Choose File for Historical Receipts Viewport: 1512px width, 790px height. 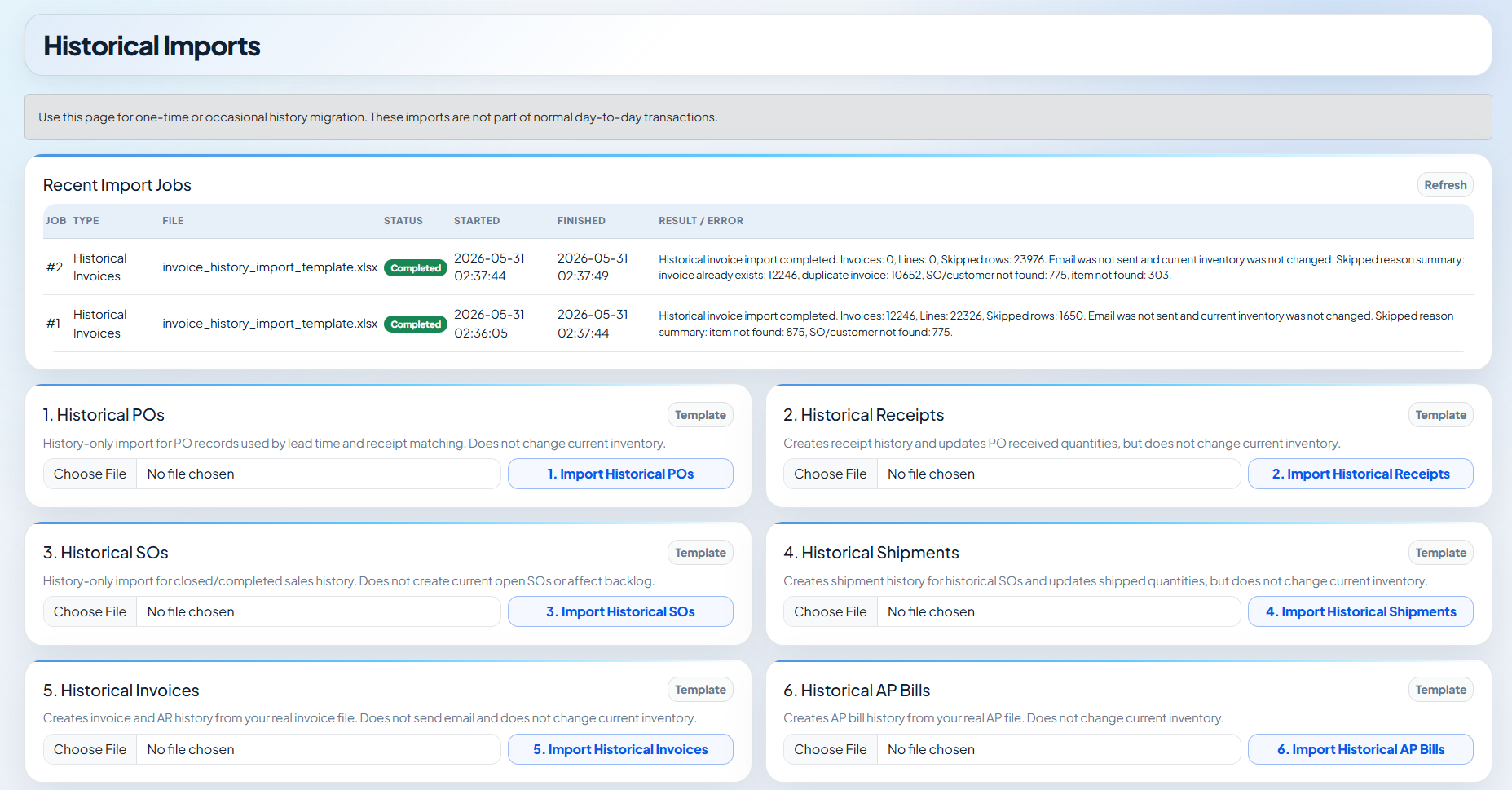[831, 474]
